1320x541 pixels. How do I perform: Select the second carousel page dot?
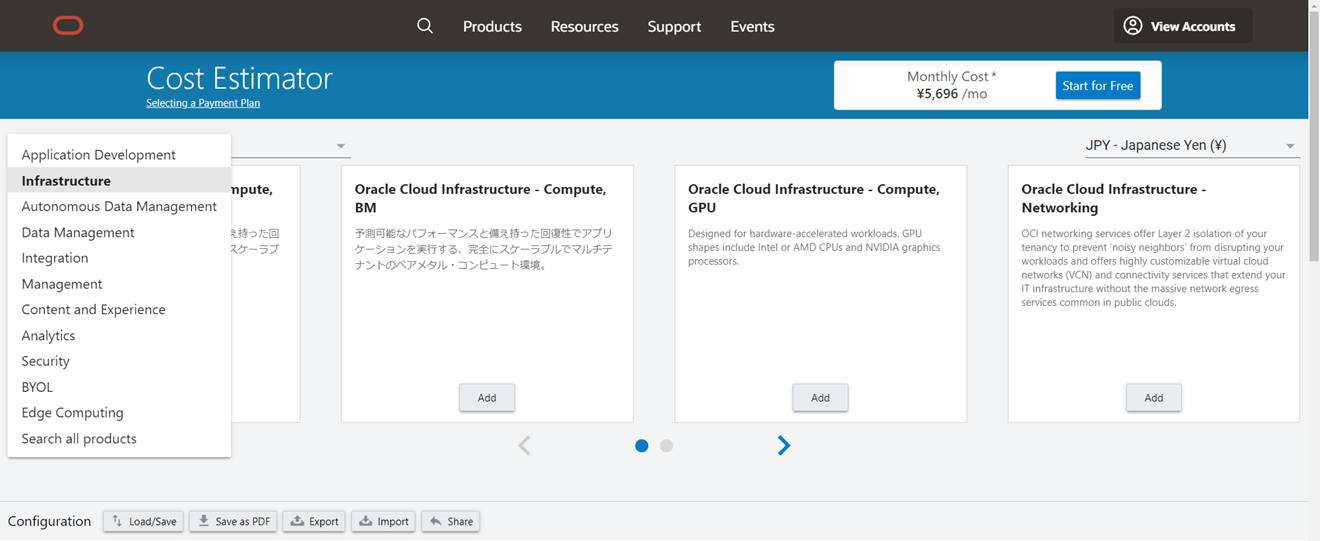(667, 446)
